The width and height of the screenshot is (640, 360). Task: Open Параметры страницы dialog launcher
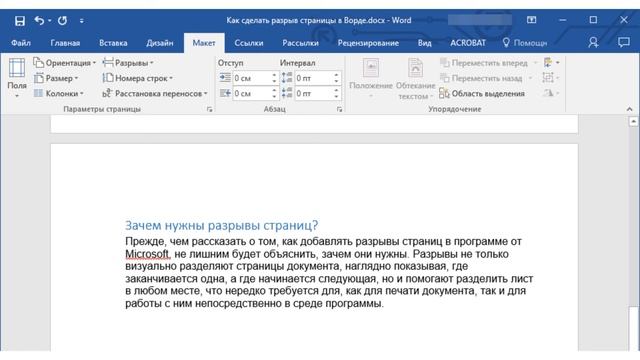pos(209,109)
